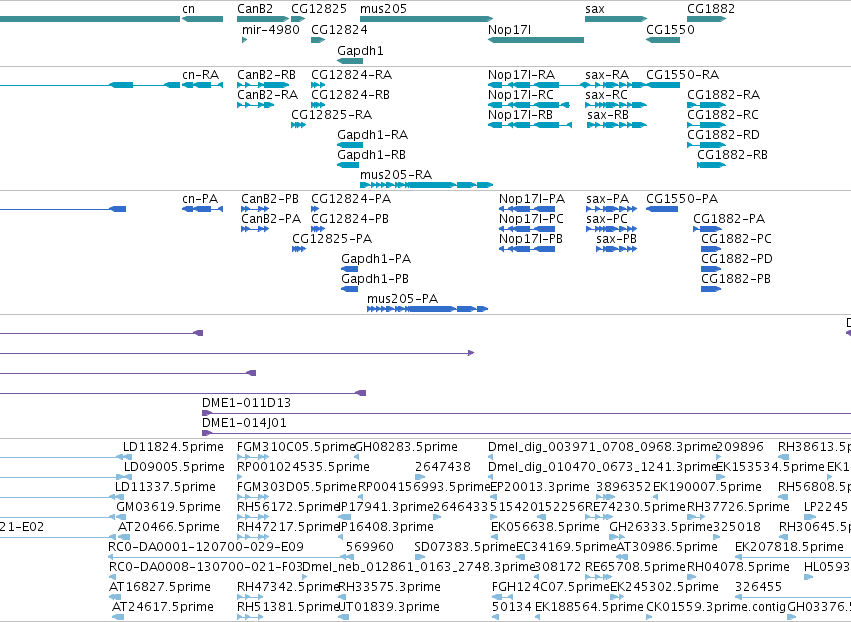
Task: Open protein cn-PA label
Action: click(200, 199)
